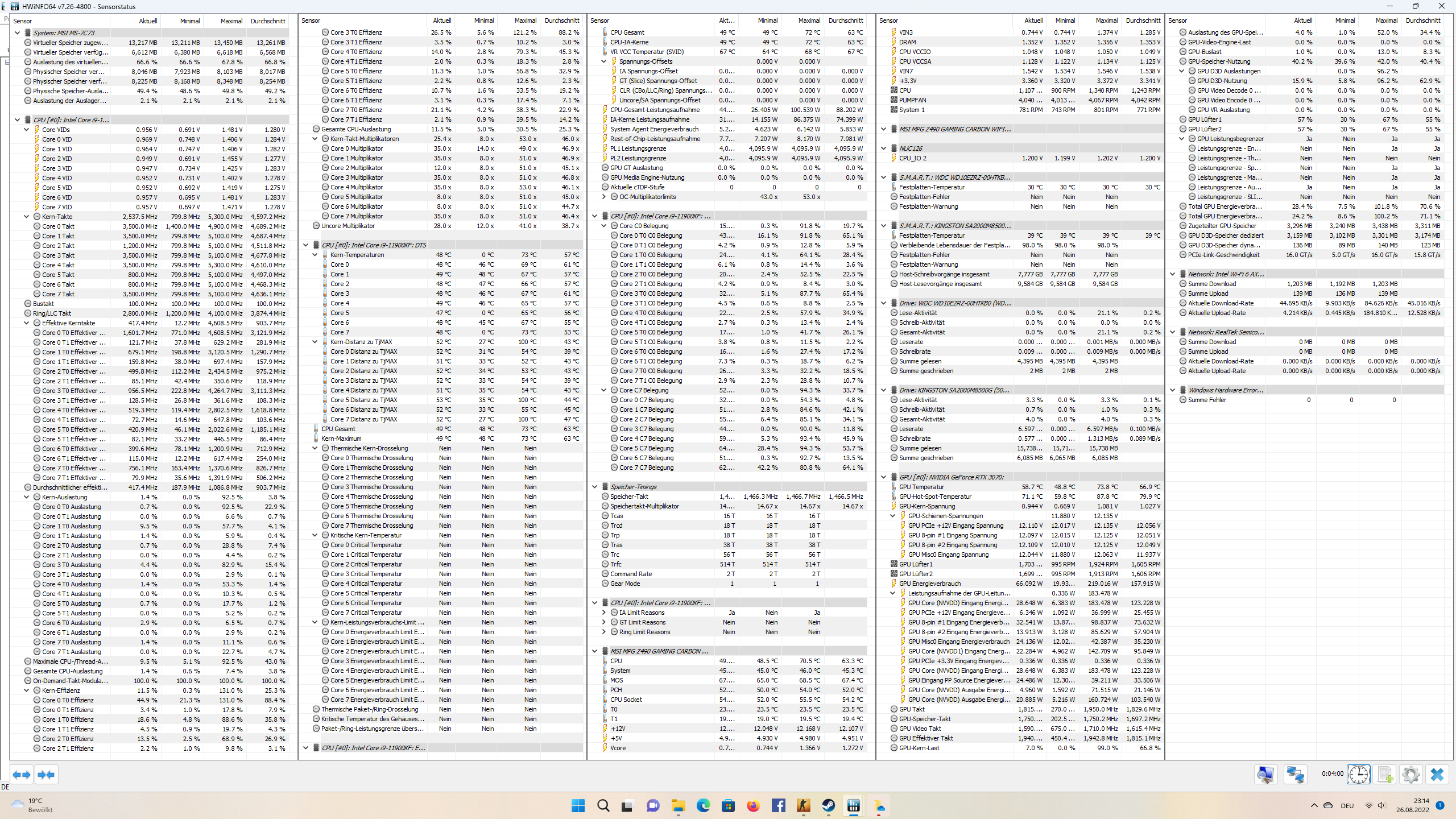Select the GPU Temperatur sensor row

921,487
